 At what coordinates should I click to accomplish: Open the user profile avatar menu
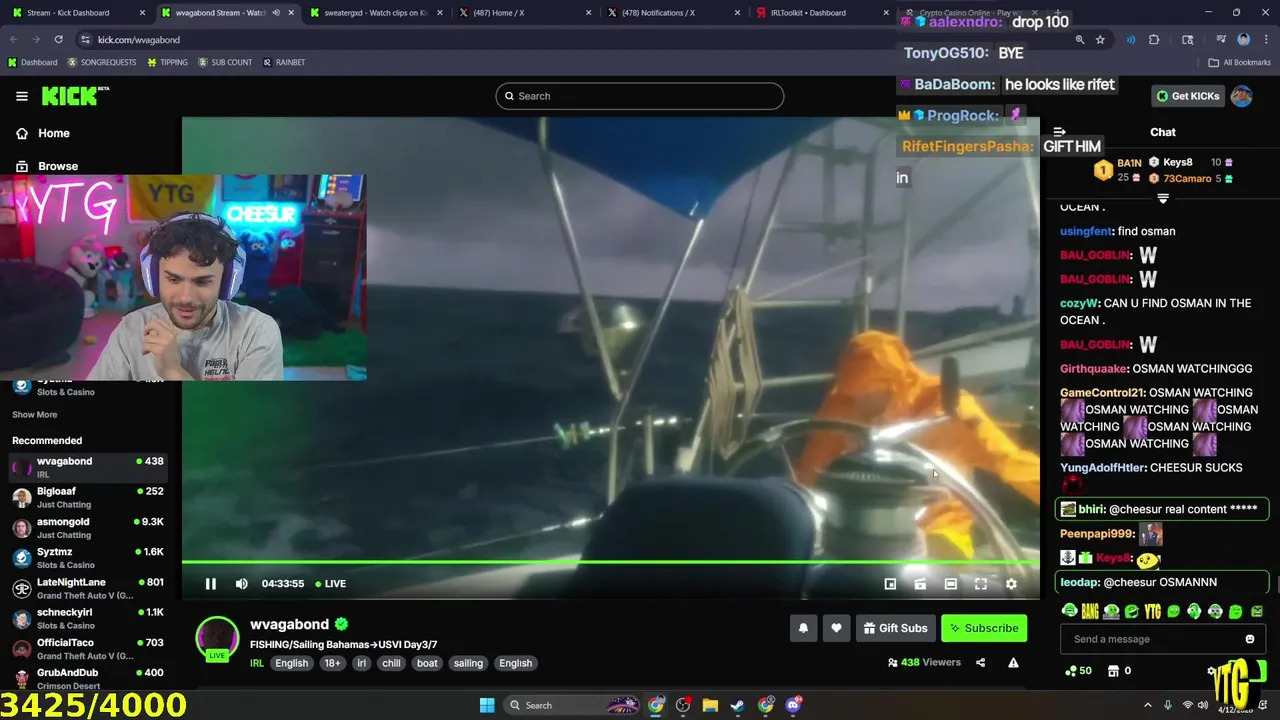click(x=1242, y=96)
